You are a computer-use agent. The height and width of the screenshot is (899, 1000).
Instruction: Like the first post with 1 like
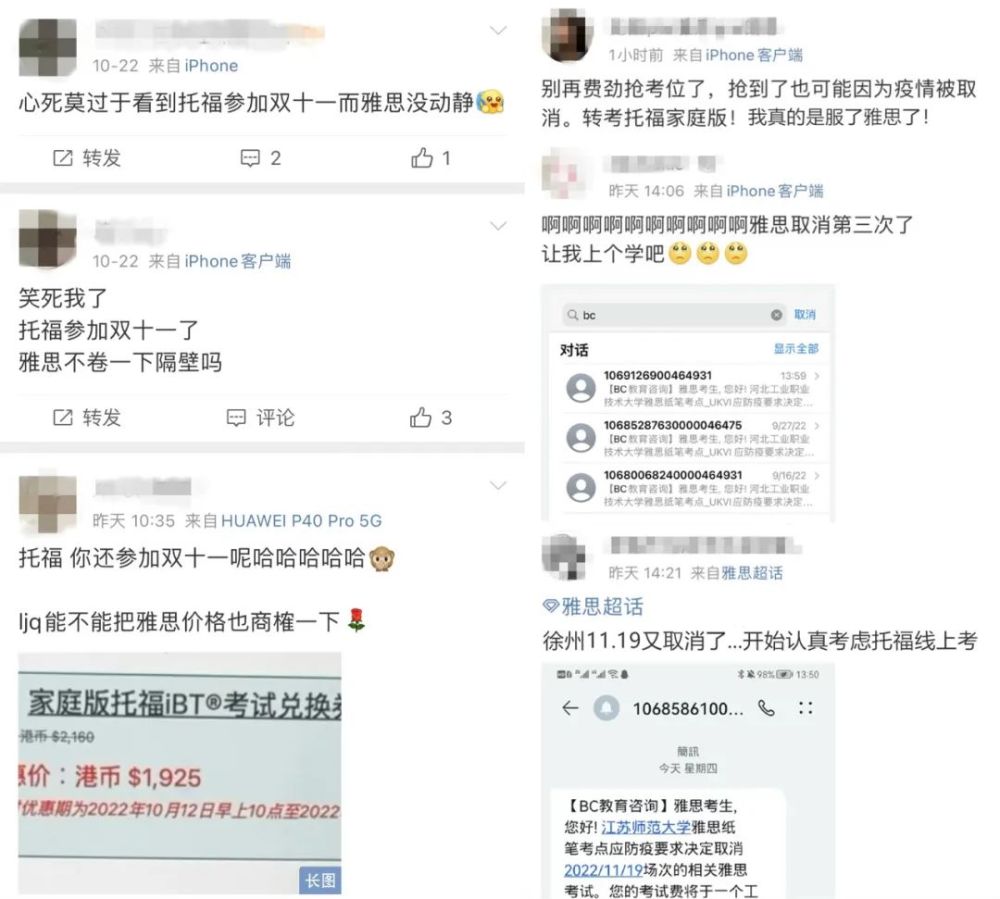422,157
